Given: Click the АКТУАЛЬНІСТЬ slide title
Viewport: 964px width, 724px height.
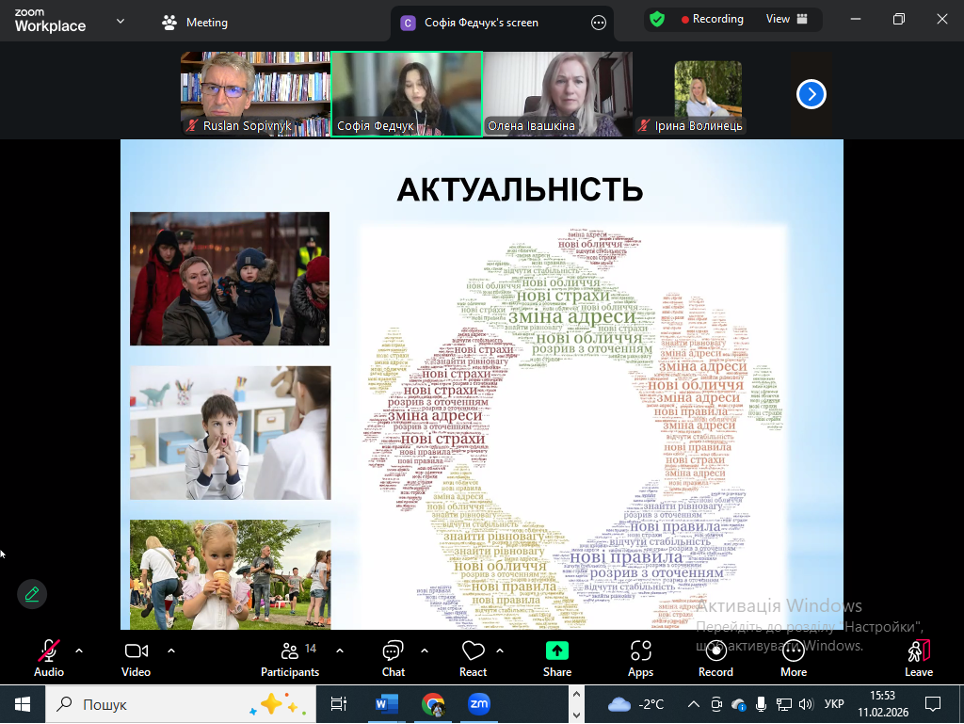Looking at the screenshot, I should click(520, 189).
